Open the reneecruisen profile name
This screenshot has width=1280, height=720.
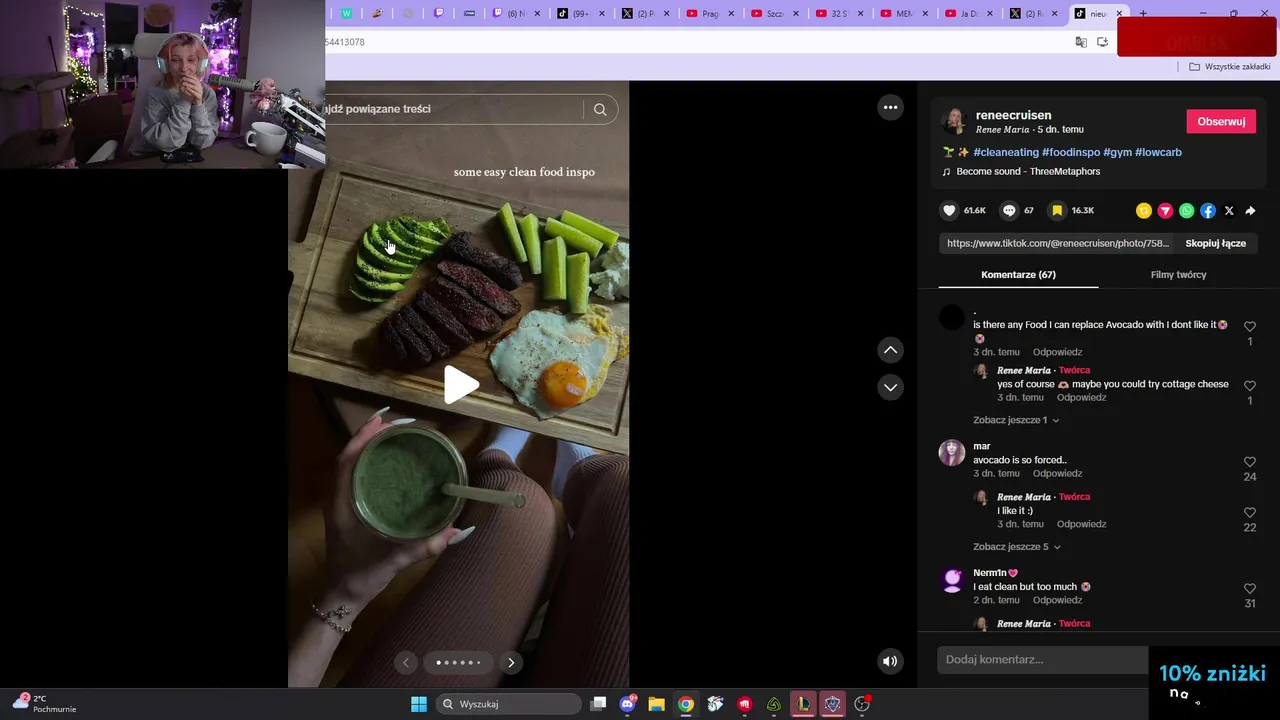pos(1013,115)
